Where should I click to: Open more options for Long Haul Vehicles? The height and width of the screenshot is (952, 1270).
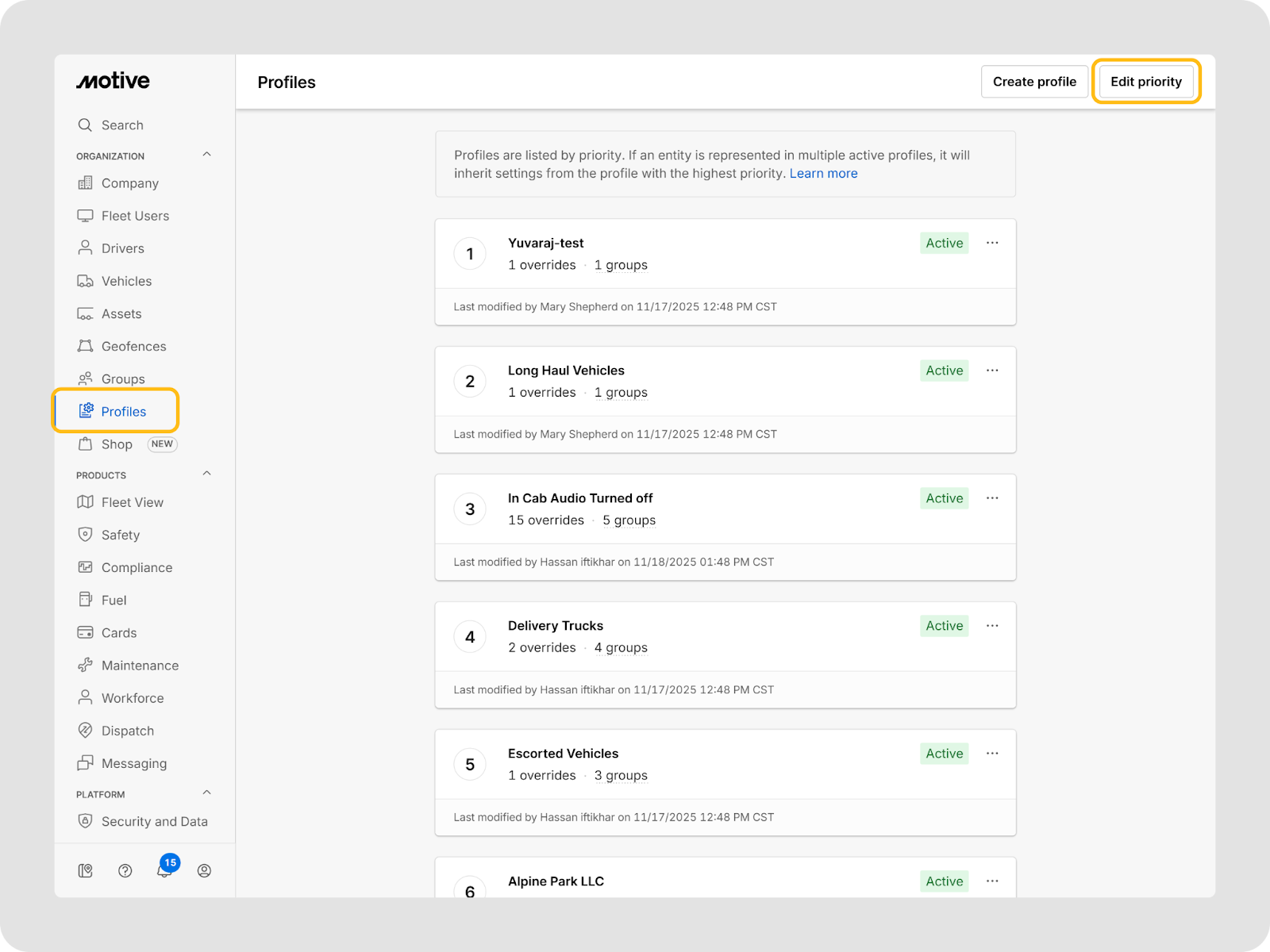[992, 370]
